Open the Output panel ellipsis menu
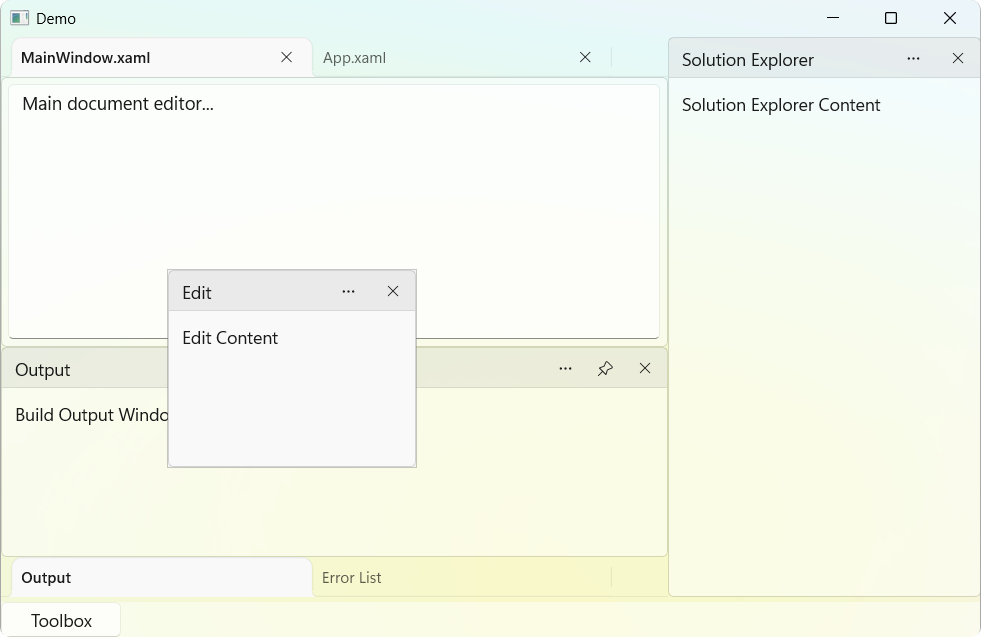Viewport: 981px width, 637px height. pos(566,369)
